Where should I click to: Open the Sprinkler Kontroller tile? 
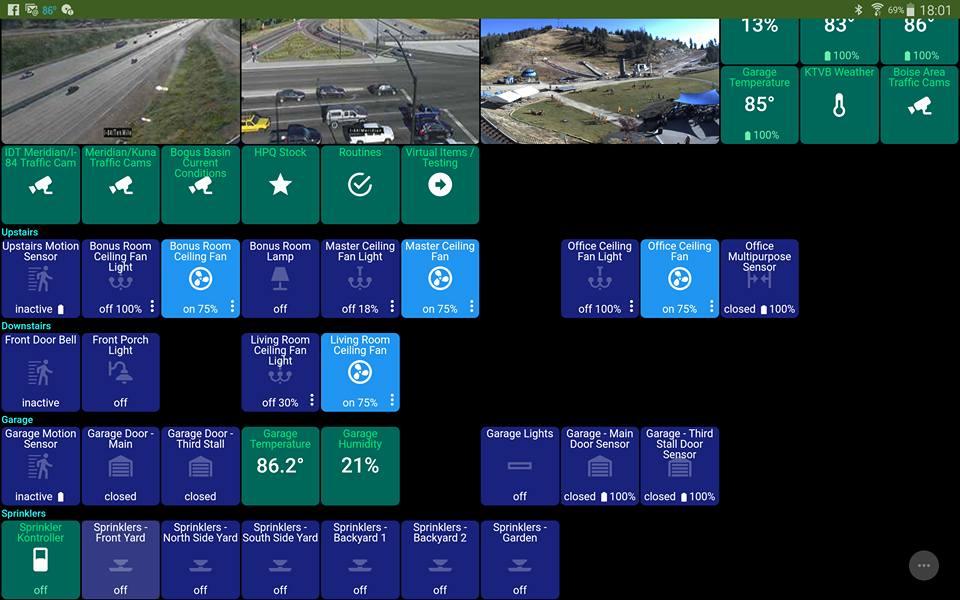click(x=40, y=560)
